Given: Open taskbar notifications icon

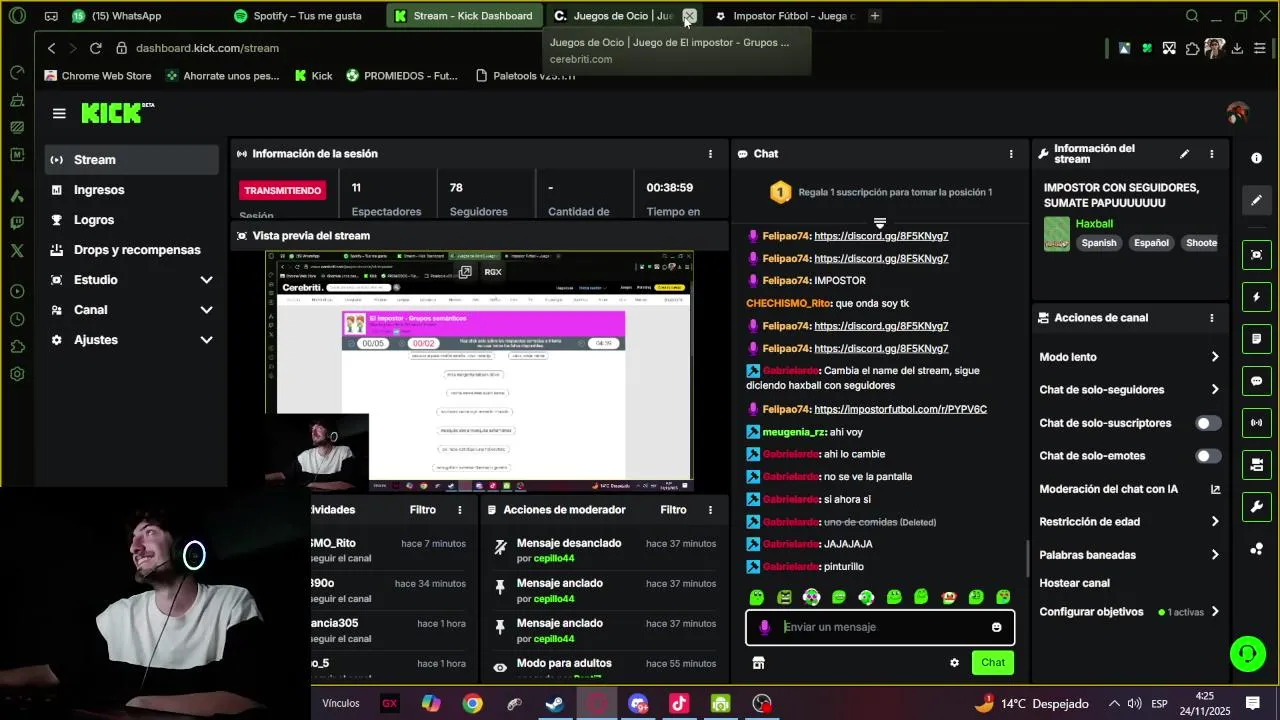Looking at the screenshot, I should point(1252,704).
